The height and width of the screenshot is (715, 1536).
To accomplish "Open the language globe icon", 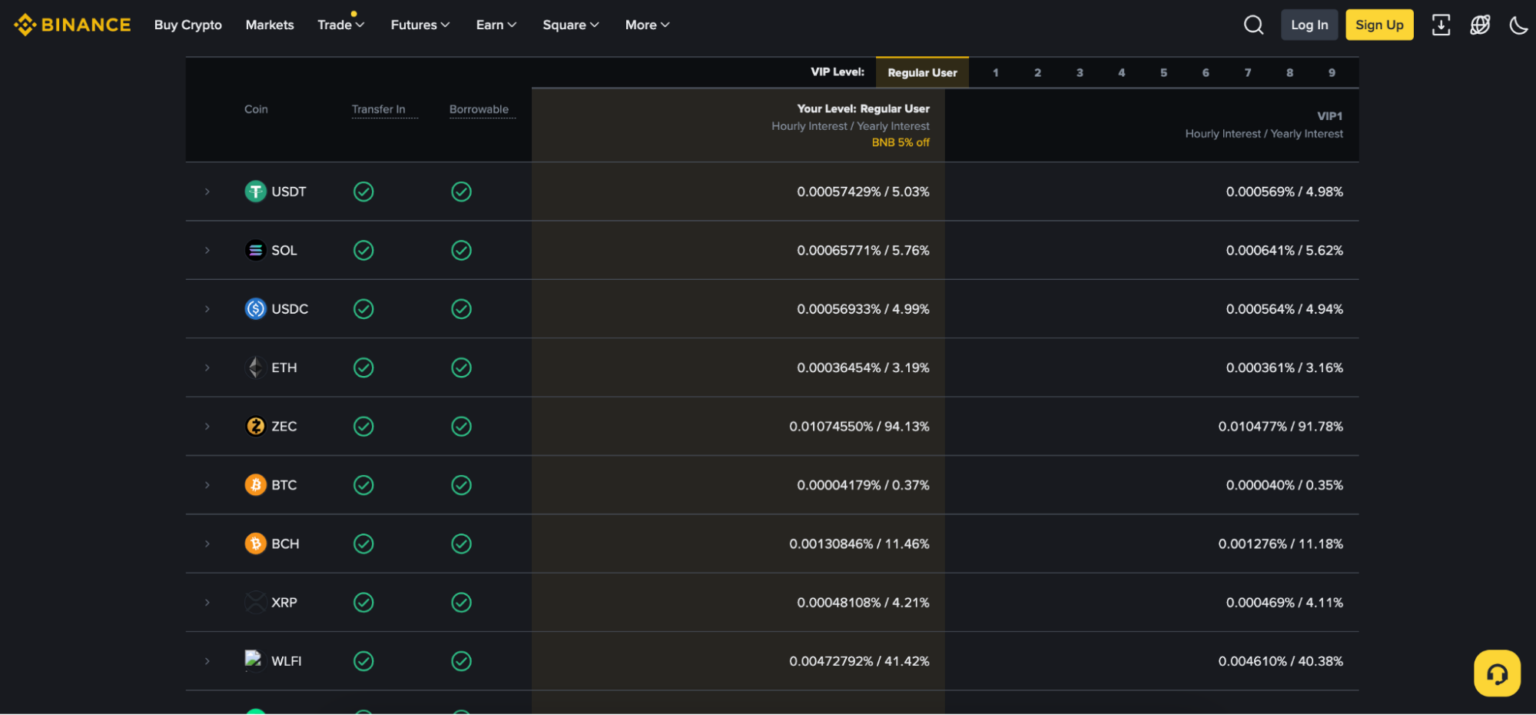I will [x=1480, y=25].
